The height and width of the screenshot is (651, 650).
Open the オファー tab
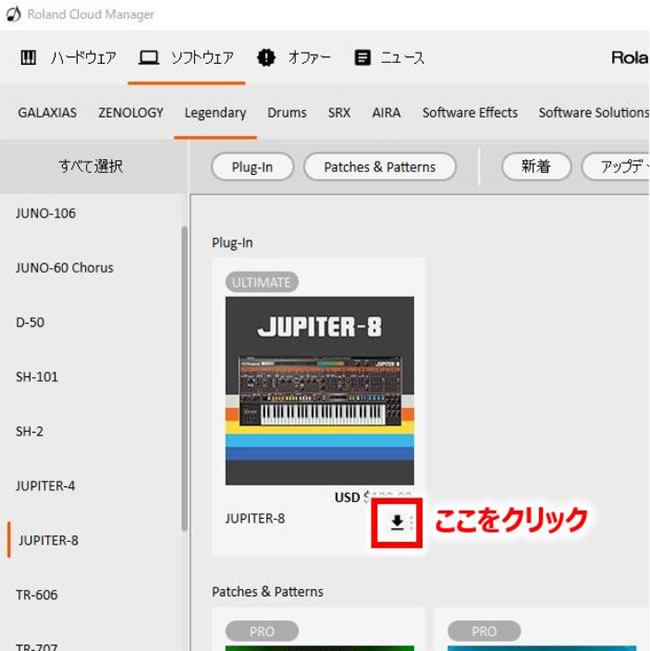coord(310,57)
